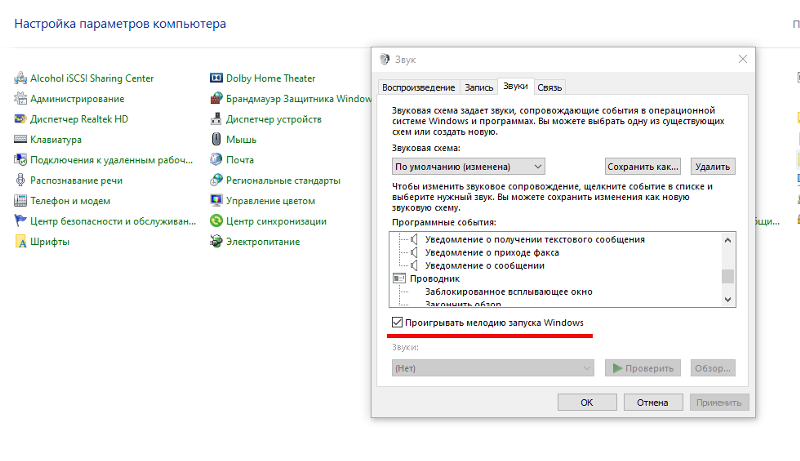Screen dimensions: 800x461
Task: Click the Электропитание power icon
Action: tap(216, 241)
